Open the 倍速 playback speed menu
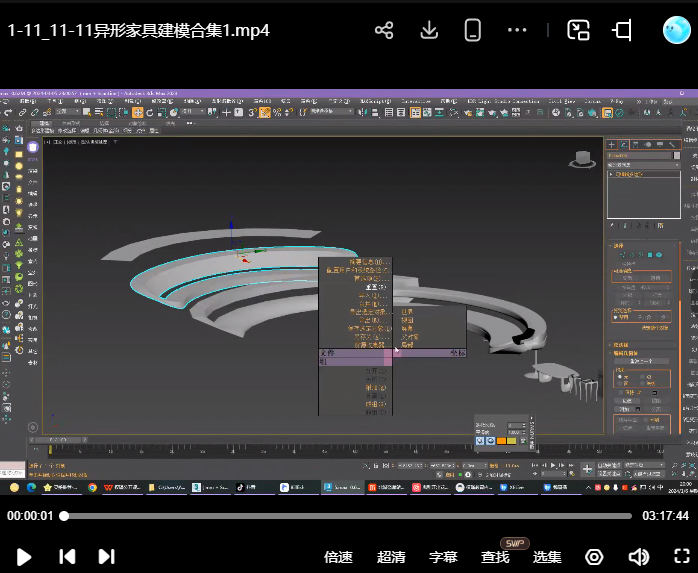This screenshot has height=573, width=698. click(338, 557)
